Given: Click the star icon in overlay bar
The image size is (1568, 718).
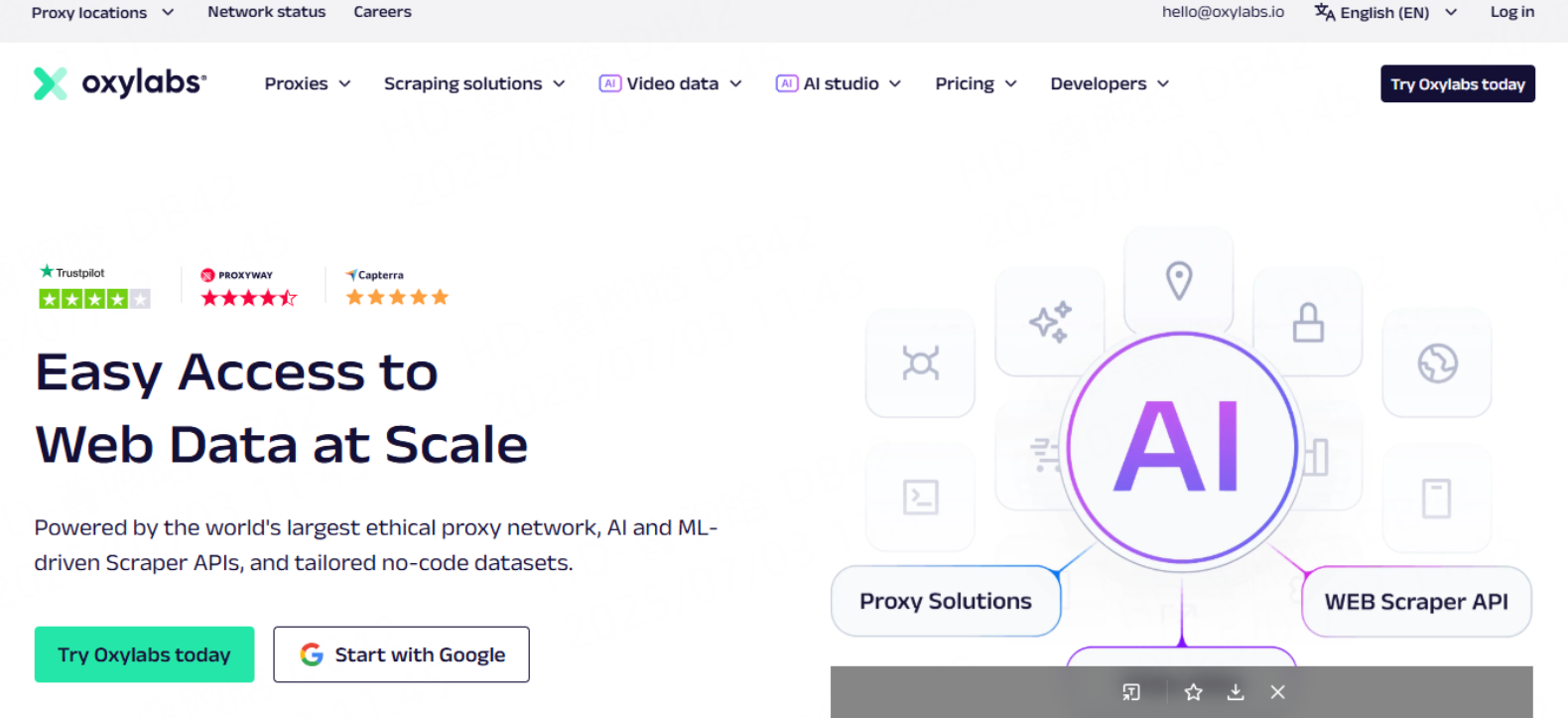Looking at the screenshot, I should 1193,692.
